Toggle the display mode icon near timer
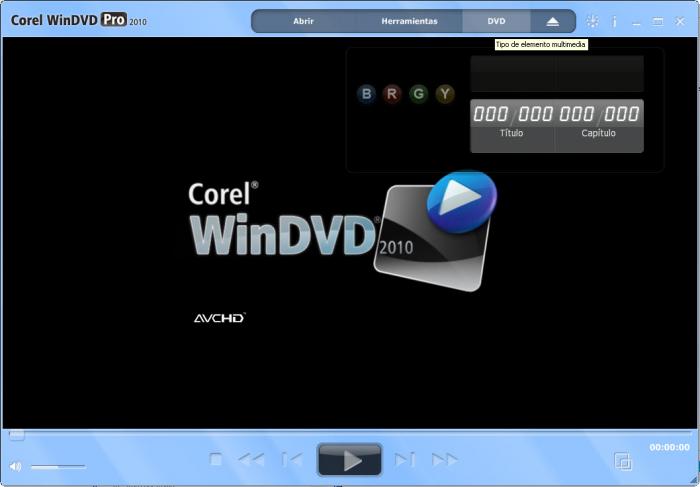700x487 pixels. (623, 461)
